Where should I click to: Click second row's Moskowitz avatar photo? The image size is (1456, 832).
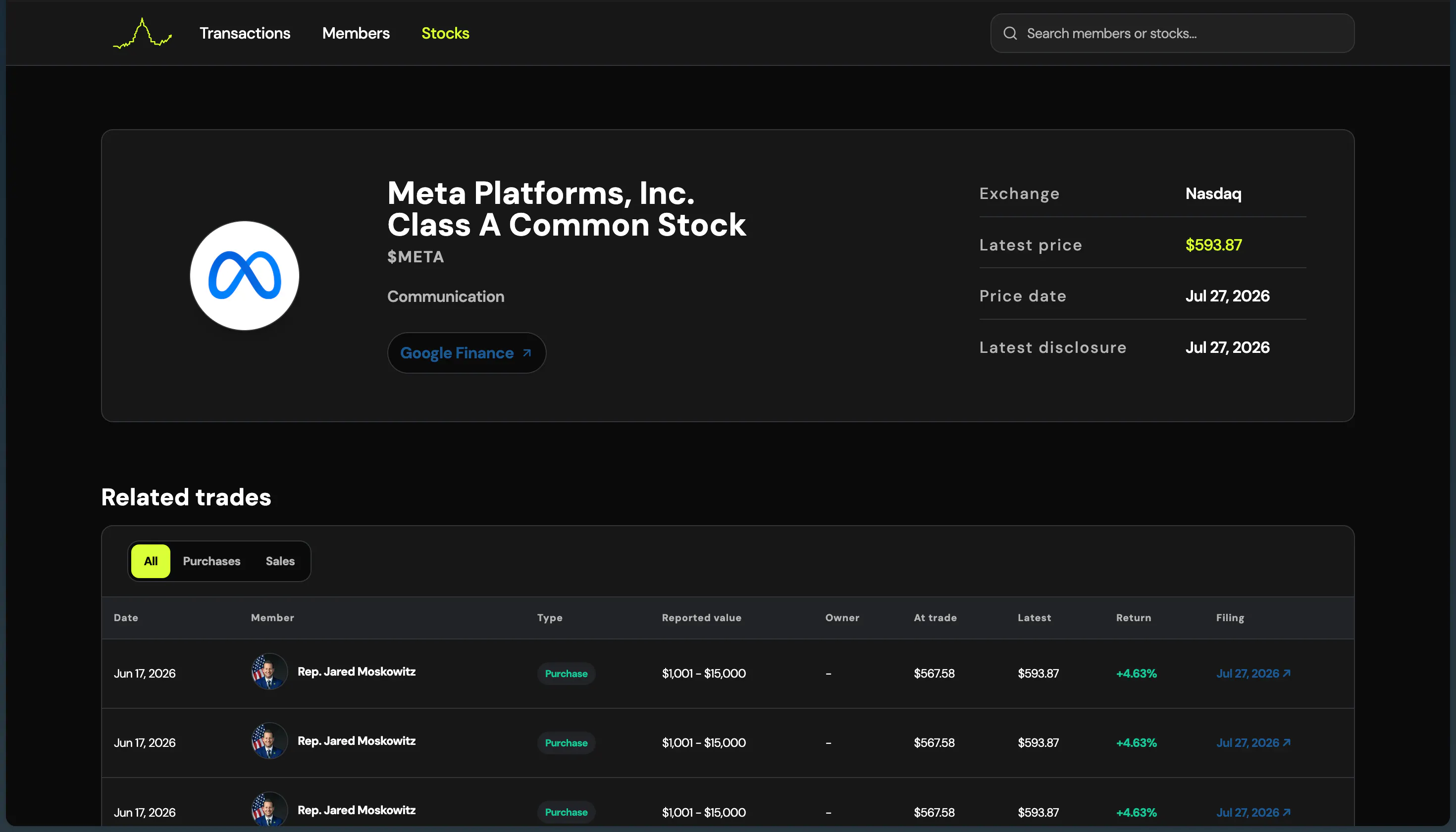(269, 740)
